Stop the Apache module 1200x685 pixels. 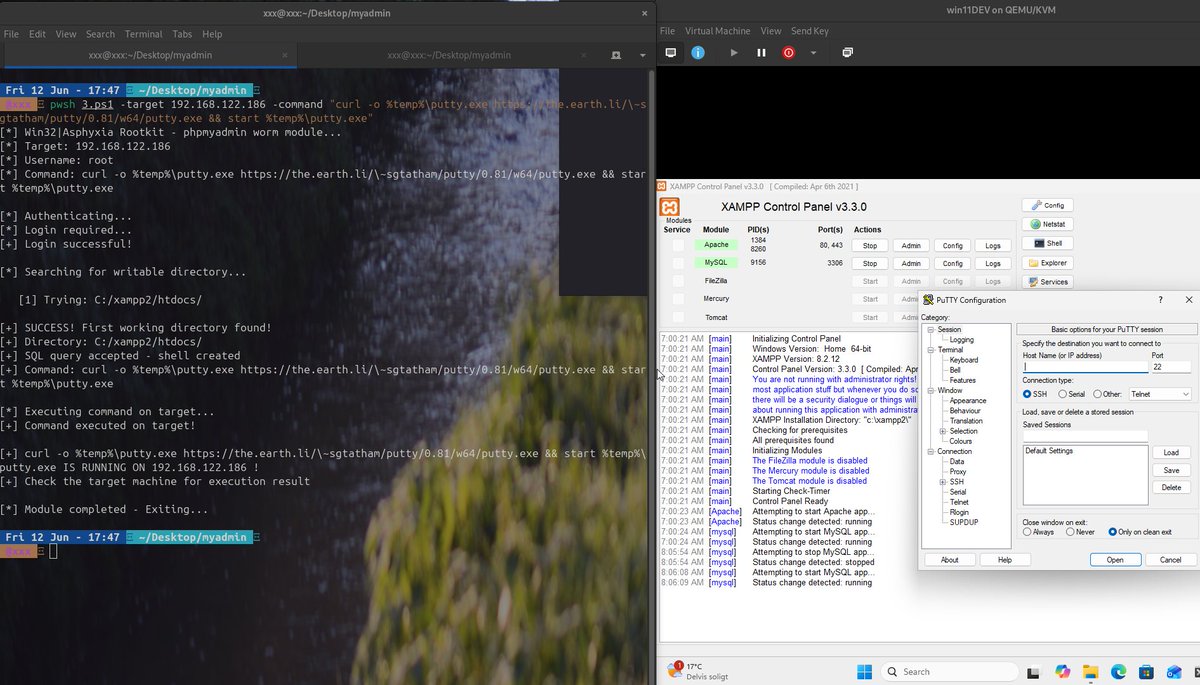click(x=870, y=245)
